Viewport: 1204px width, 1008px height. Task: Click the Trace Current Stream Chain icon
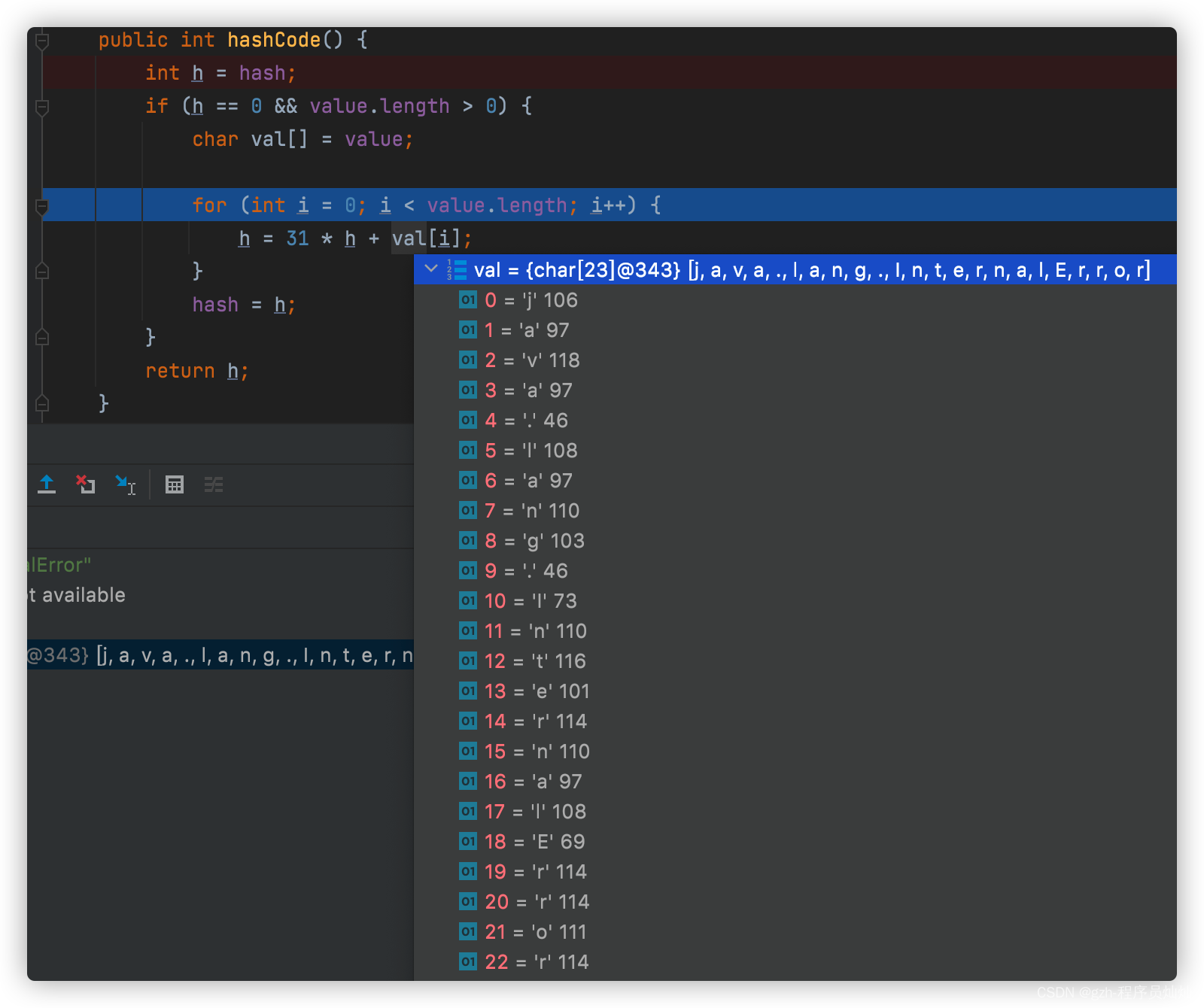coord(214,484)
